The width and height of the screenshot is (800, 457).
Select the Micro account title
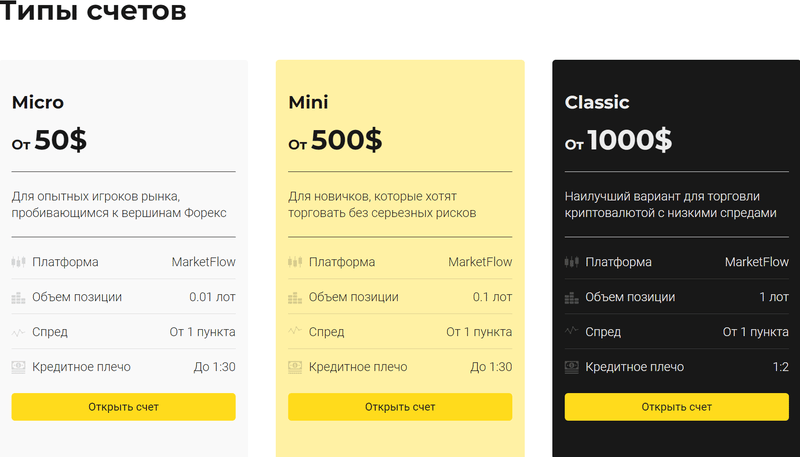pos(38,103)
